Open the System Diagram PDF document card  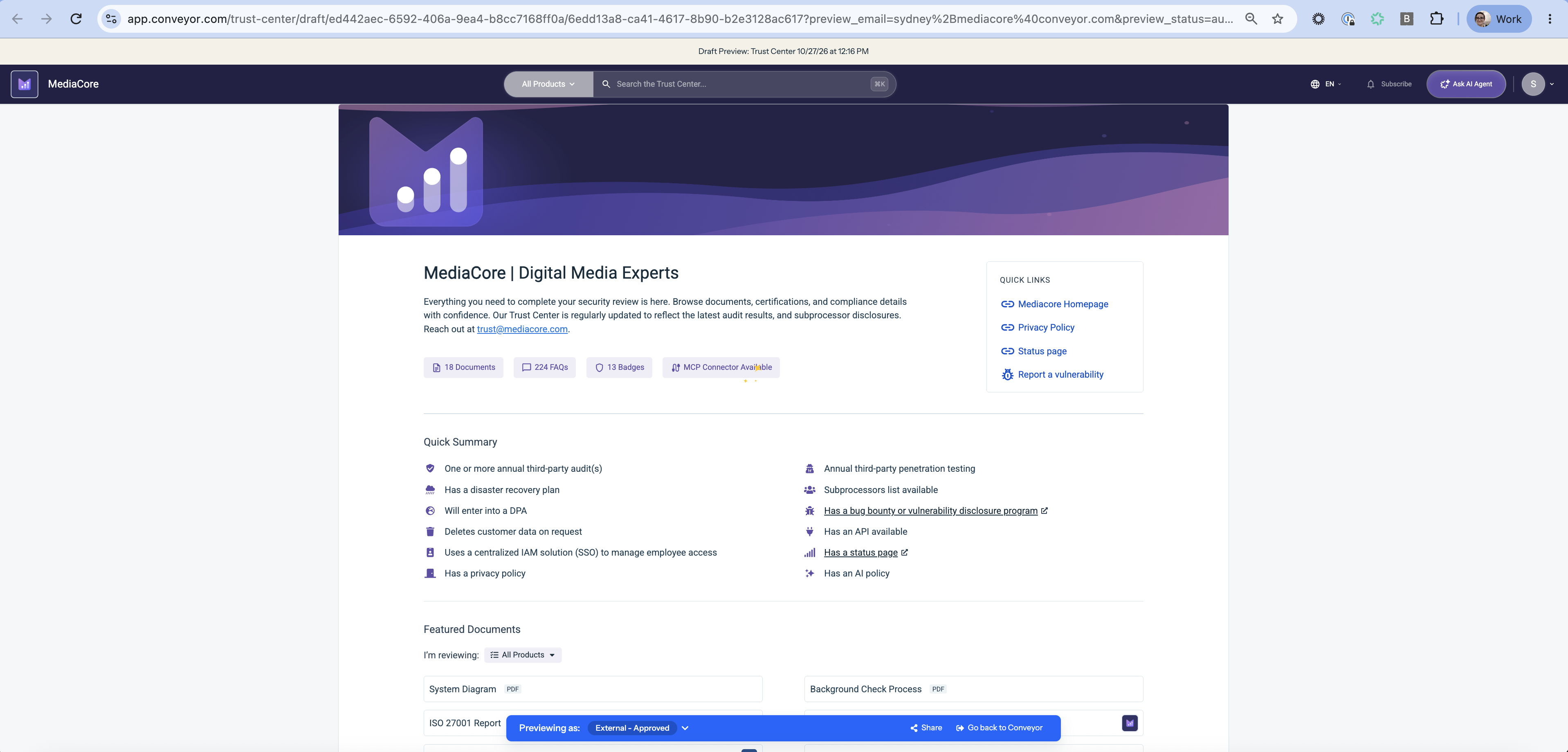click(x=593, y=689)
